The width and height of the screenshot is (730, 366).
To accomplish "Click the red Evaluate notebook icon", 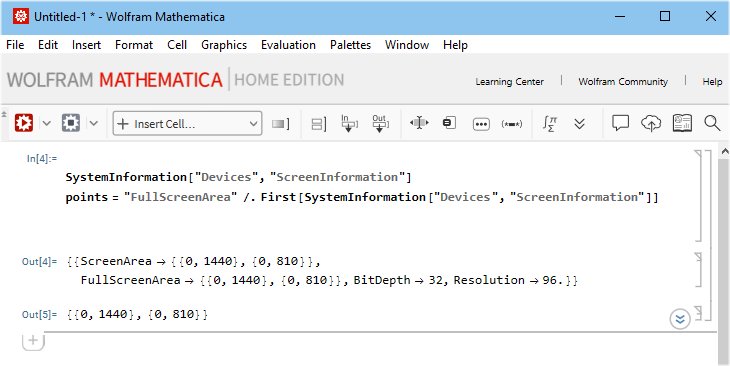I will click(24, 123).
